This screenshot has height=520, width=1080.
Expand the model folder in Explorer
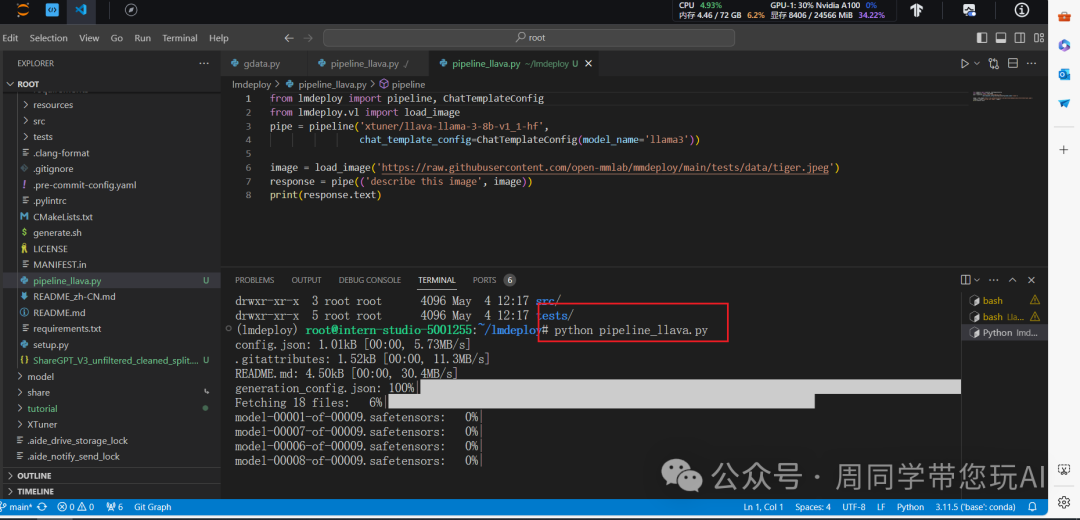tap(41, 376)
